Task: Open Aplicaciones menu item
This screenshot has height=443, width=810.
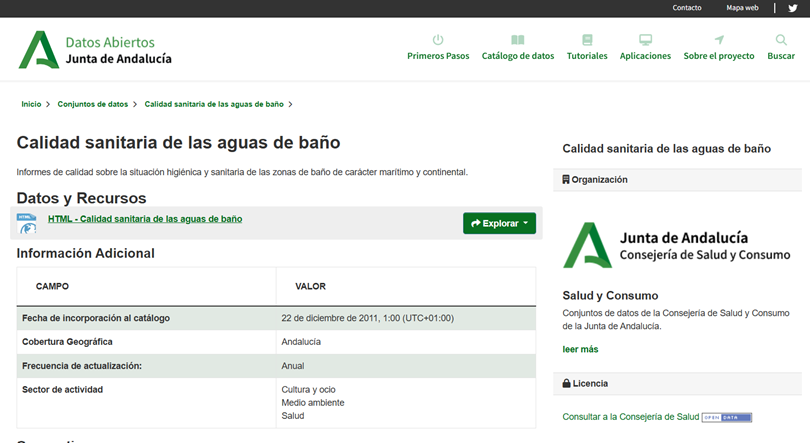Action: [645, 56]
